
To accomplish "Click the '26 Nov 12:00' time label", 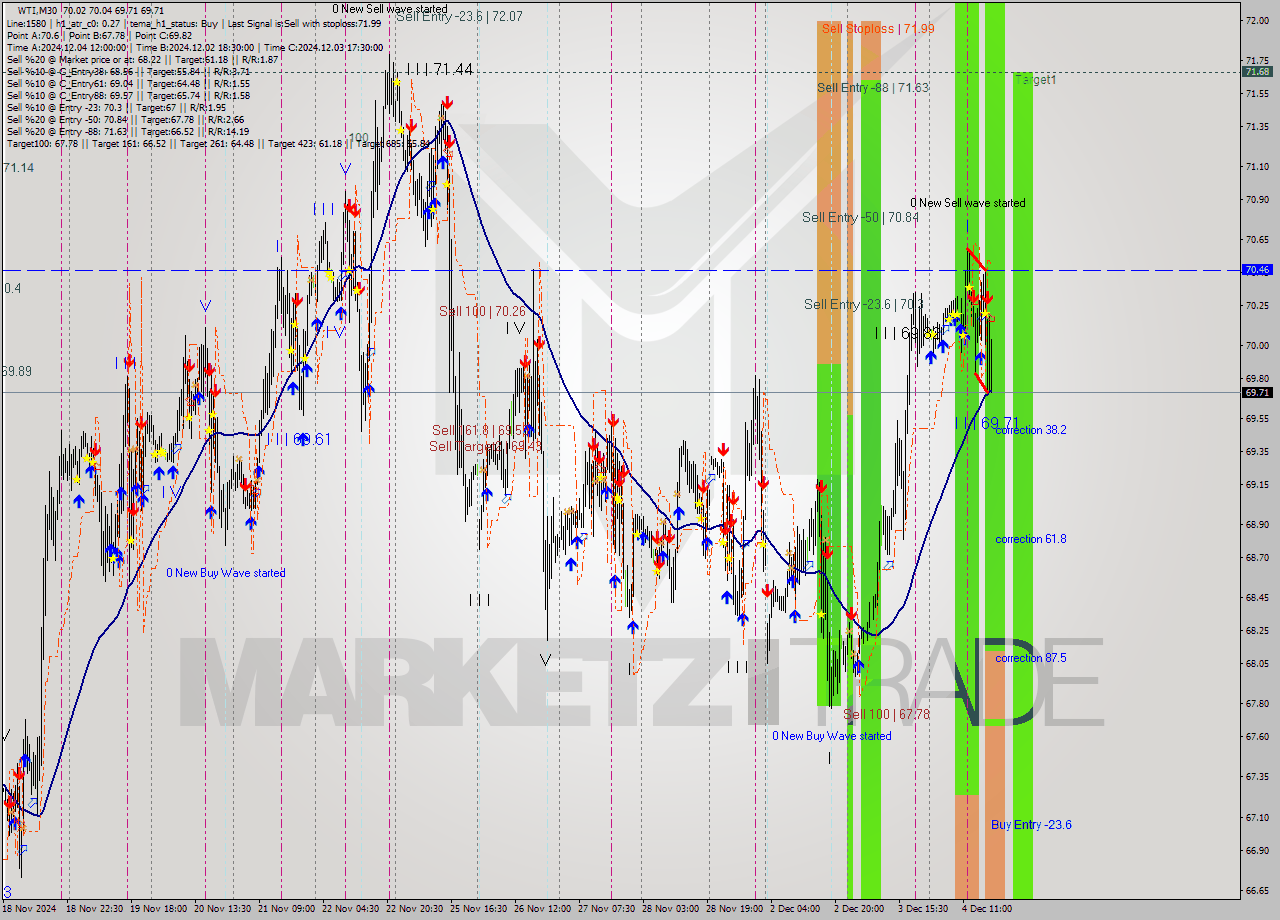I will point(542,909).
